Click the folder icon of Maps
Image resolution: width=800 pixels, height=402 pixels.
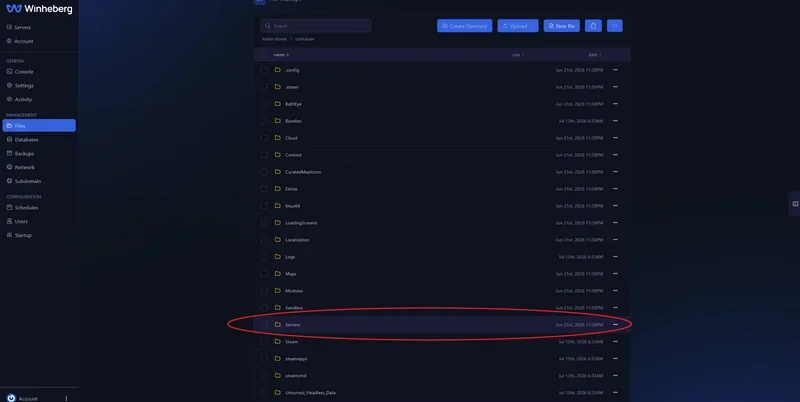pyautogui.click(x=278, y=273)
